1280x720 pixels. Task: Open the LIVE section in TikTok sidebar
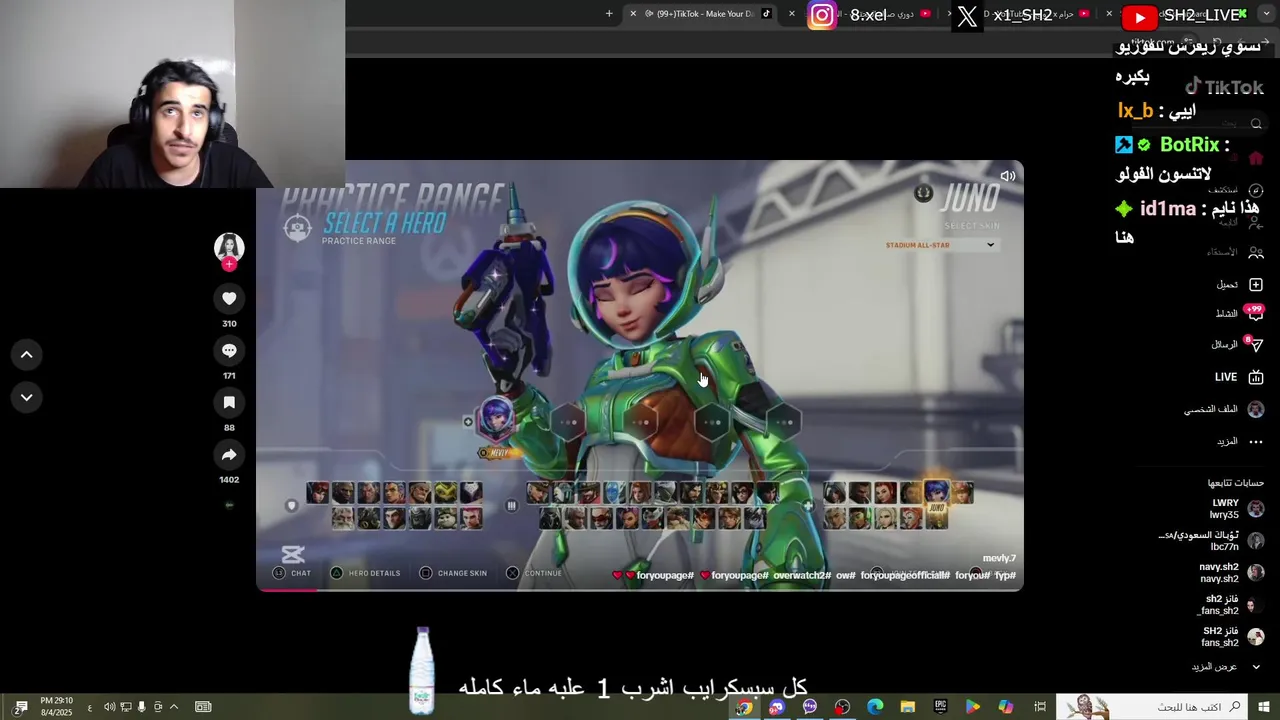click(x=1240, y=377)
